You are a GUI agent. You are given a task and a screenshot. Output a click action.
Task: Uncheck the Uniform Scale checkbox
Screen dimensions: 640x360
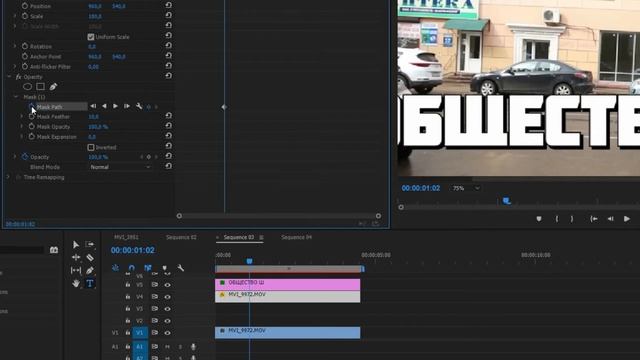coord(91,37)
